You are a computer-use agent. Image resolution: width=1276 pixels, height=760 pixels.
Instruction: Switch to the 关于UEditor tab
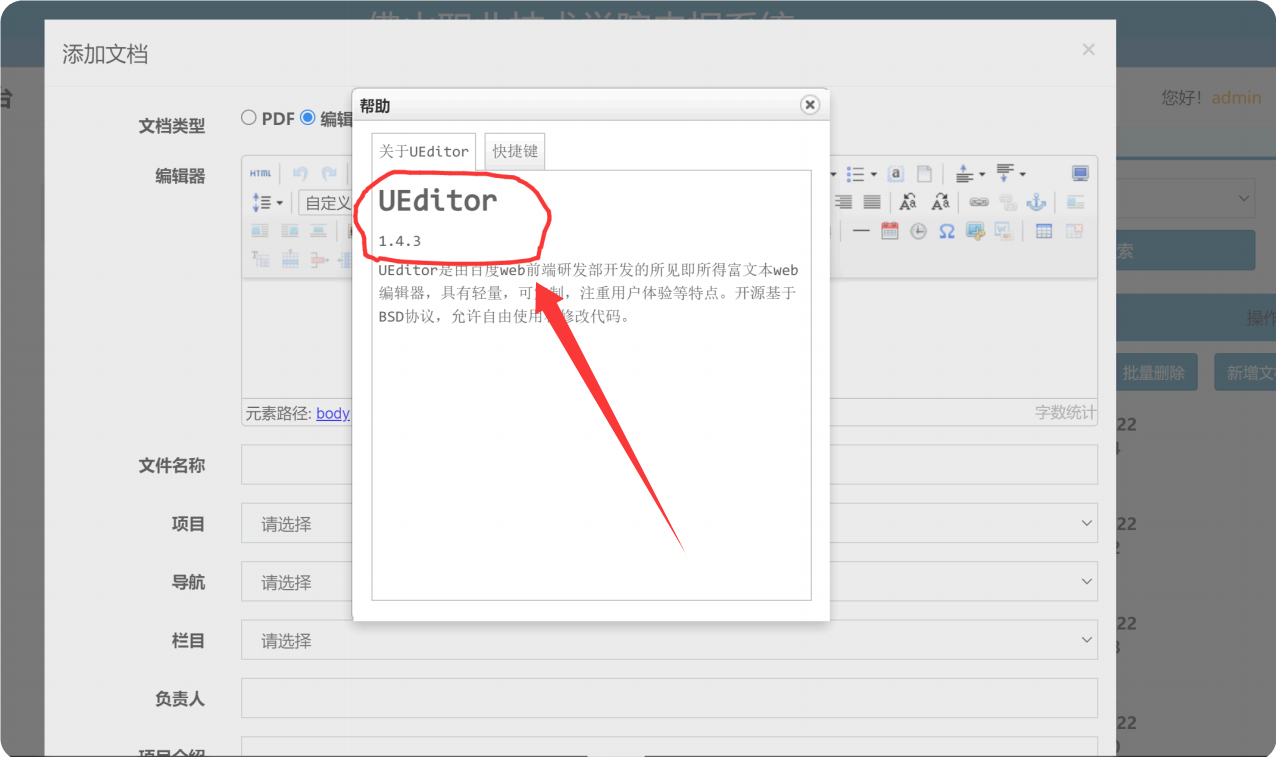pos(424,152)
